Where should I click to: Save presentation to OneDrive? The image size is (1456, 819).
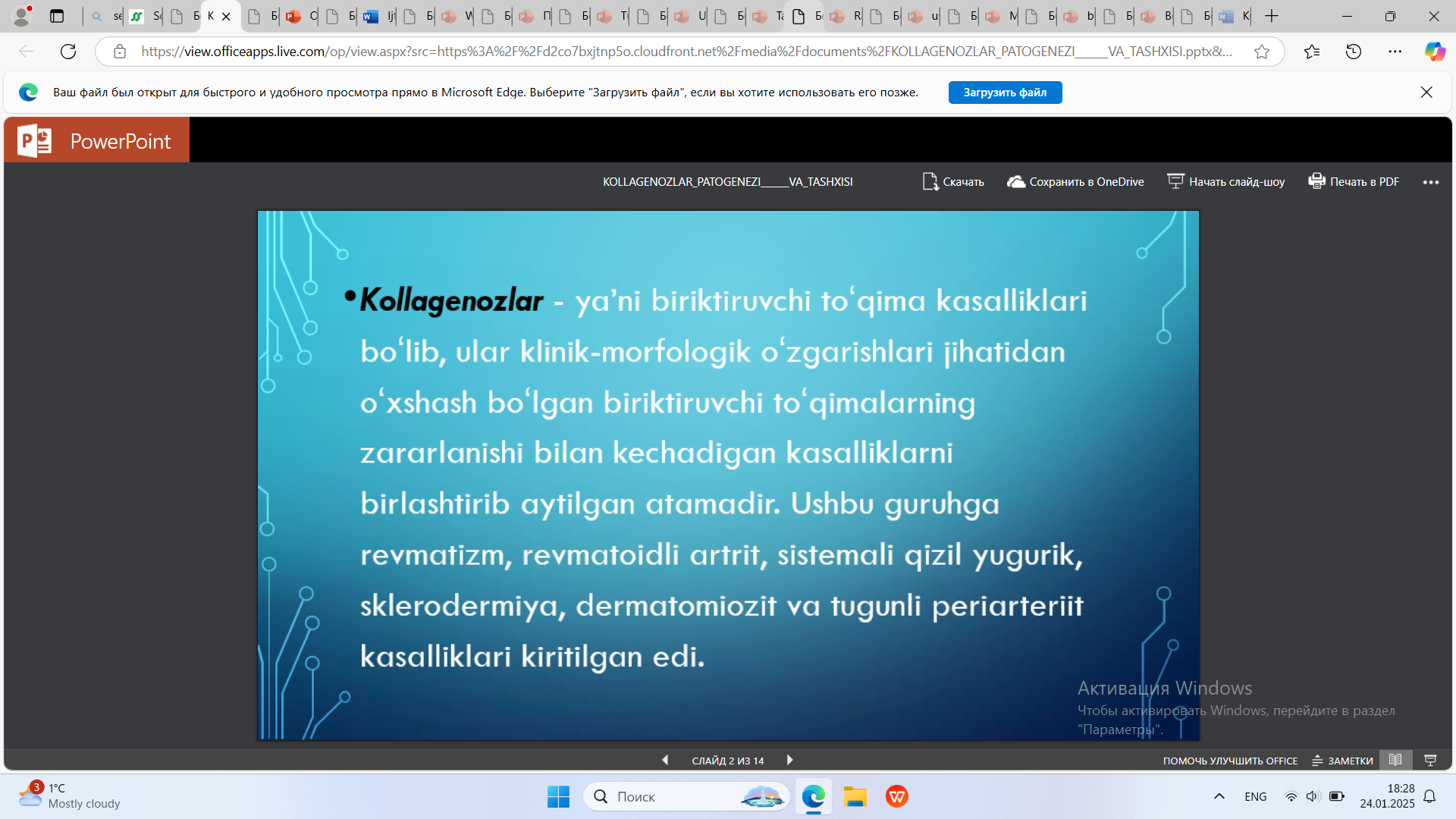click(1075, 182)
